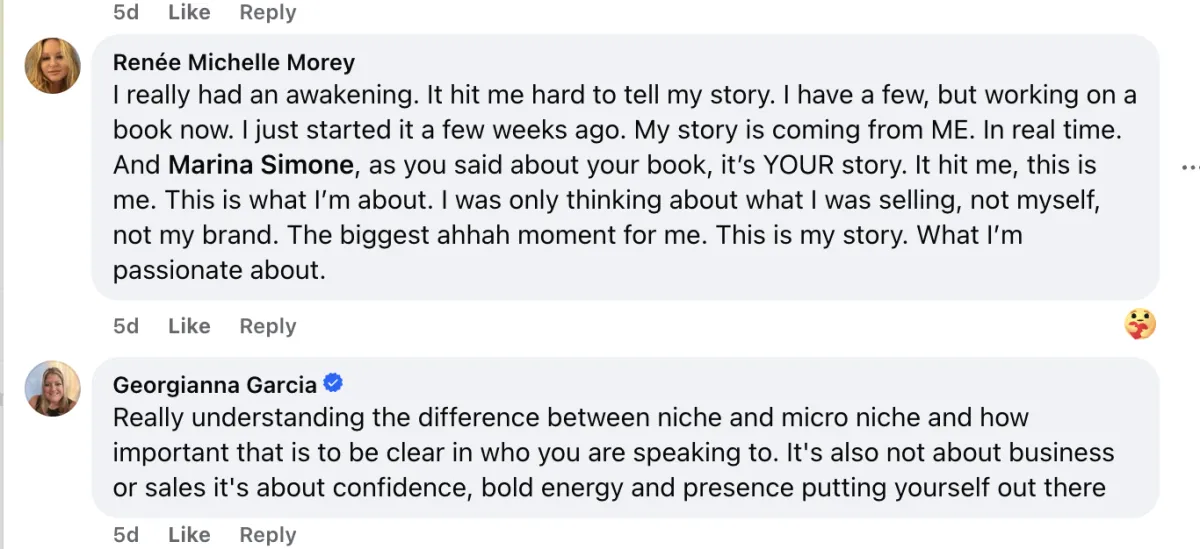The image size is (1200, 549).
Task: Open Renée Michelle Morey's profile picture
Action: 53,66
